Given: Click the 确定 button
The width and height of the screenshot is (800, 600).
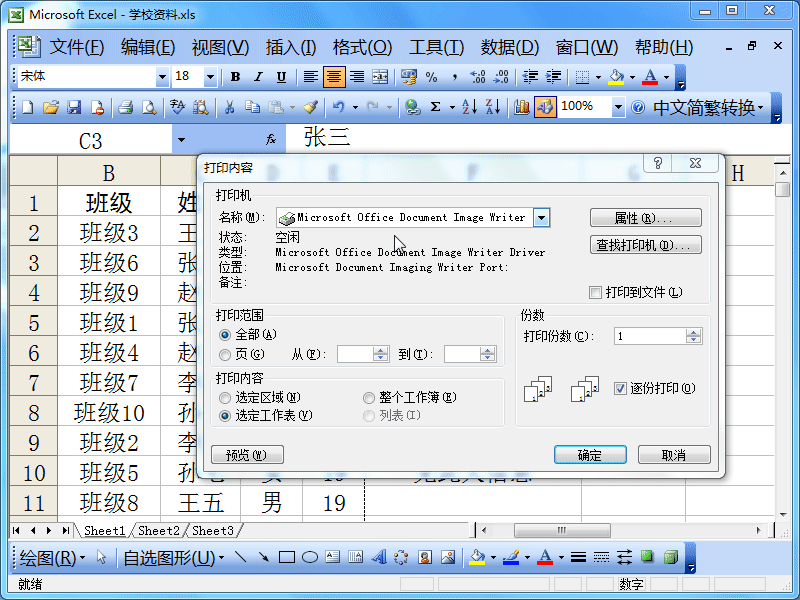Looking at the screenshot, I should (590, 455).
